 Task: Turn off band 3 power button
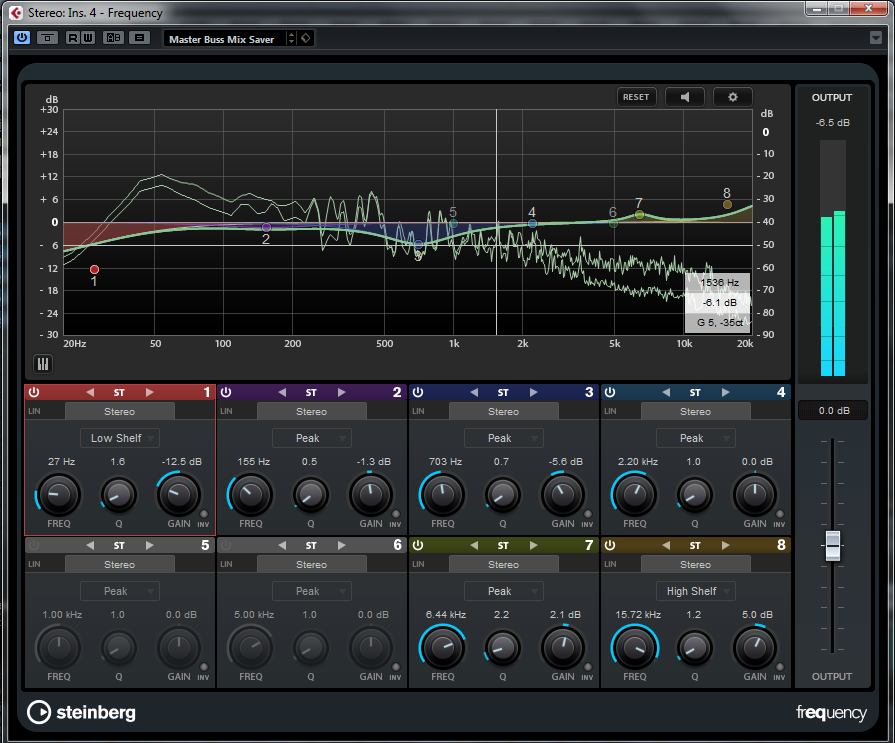pos(418,392)
